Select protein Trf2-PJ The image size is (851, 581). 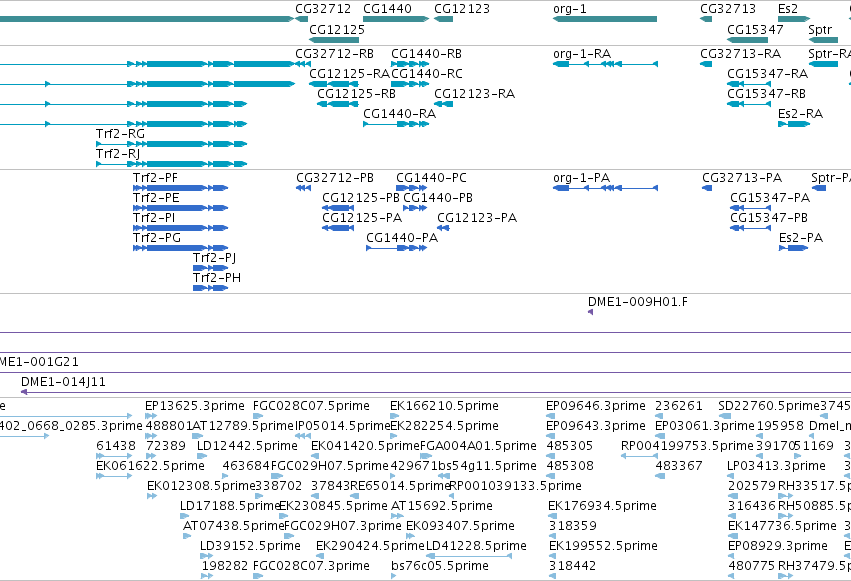coord(211,268)
